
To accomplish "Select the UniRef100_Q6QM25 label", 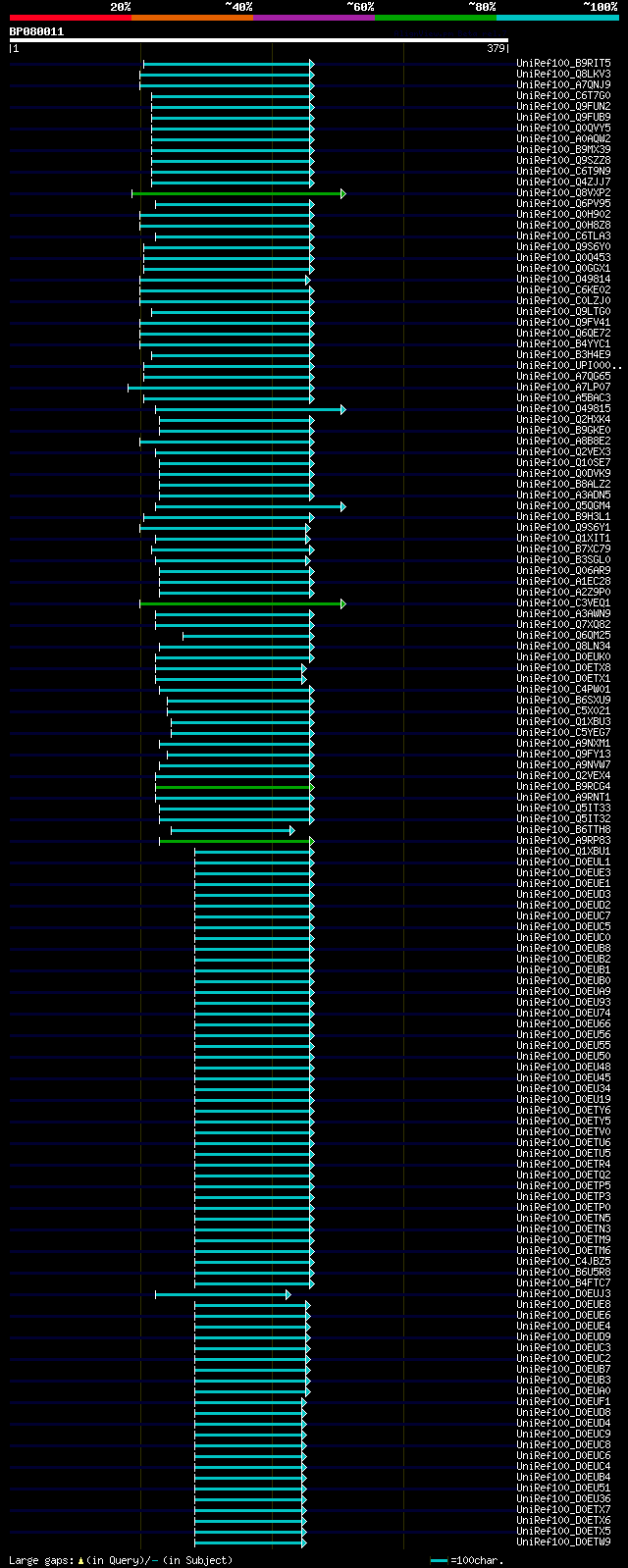I will (x=563, y=636).
